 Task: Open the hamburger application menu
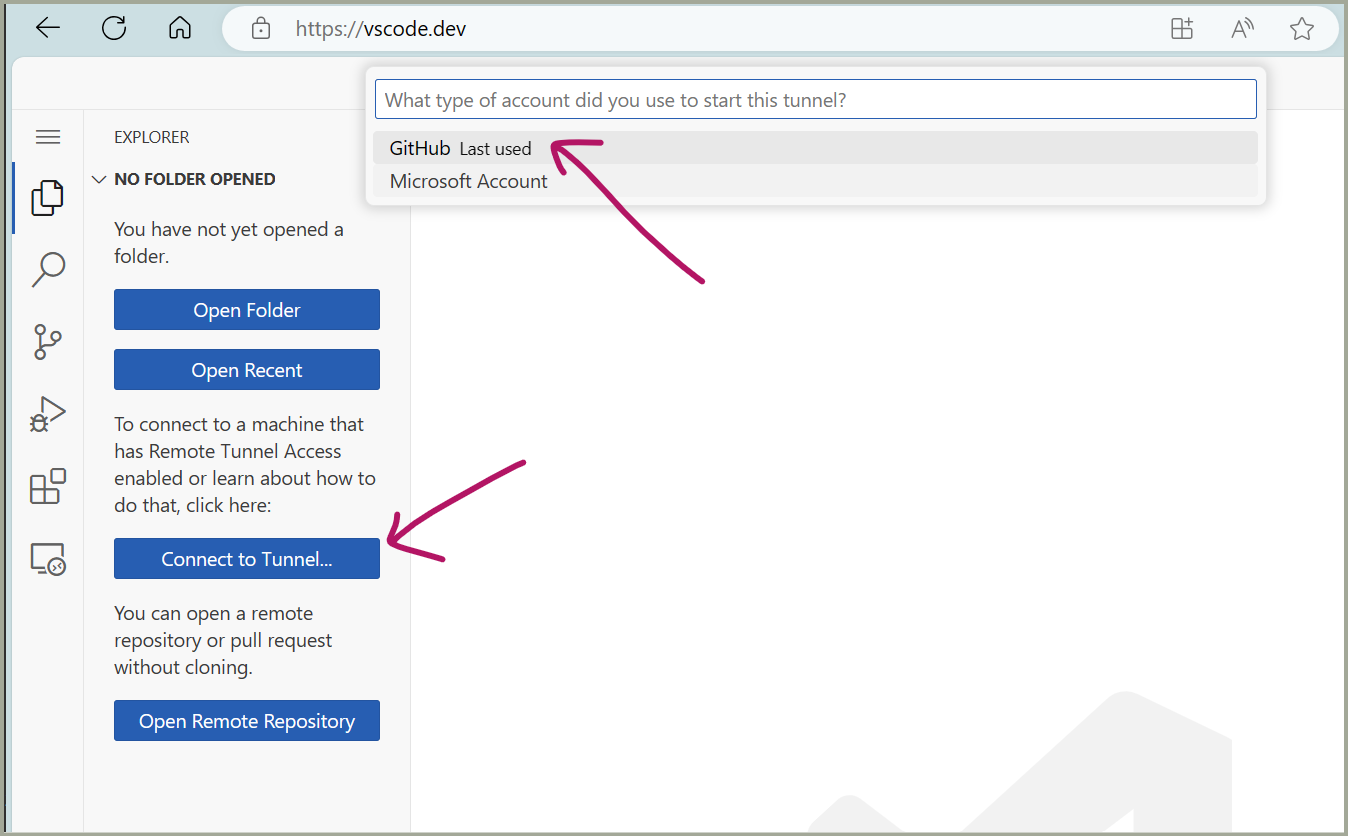pos(48,137)
